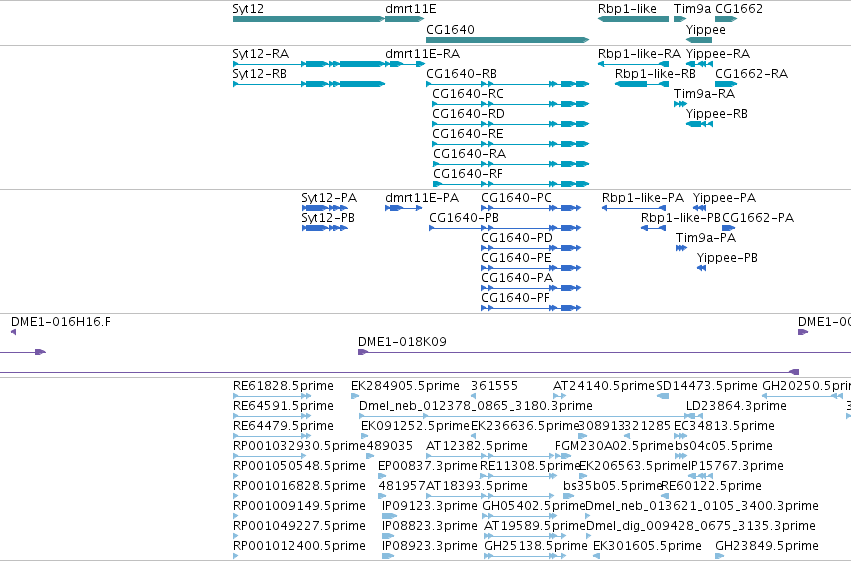The image size is (851, 561).
Task: Select the CG1640-RC transcript label
Action: [x=468, y=94]
